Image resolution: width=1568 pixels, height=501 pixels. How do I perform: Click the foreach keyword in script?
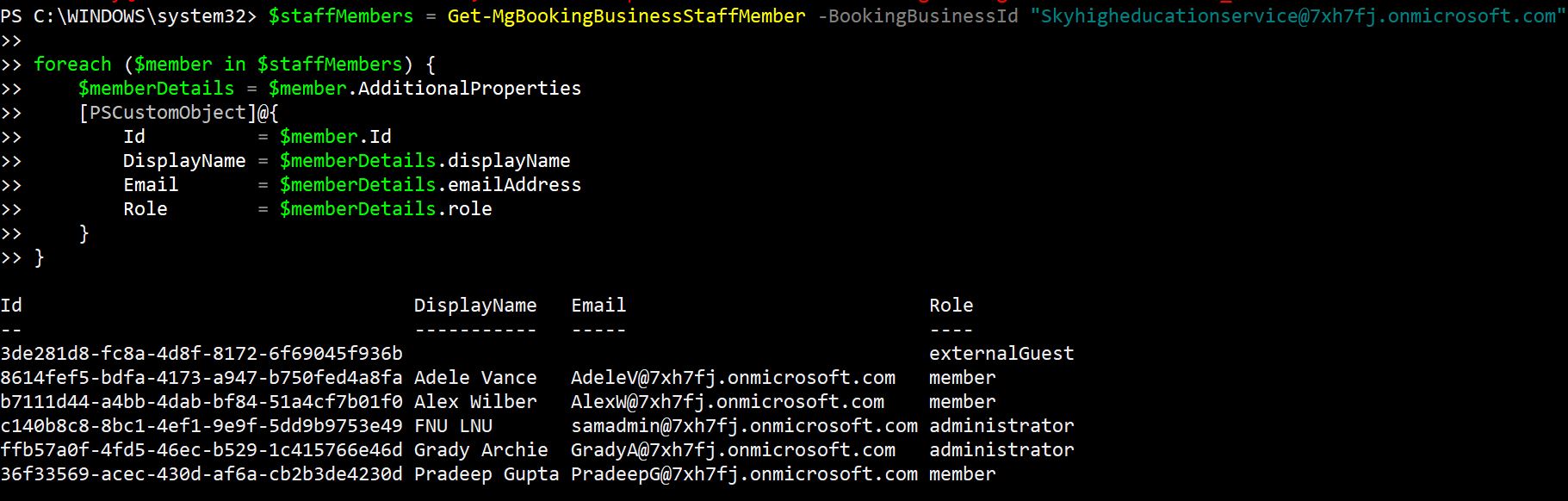coord(72,64)
